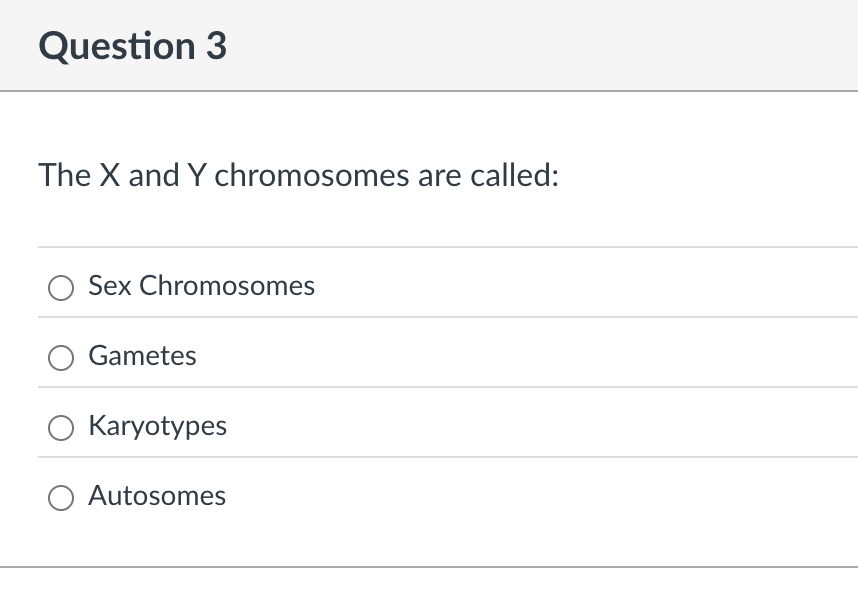Screen dimensions: 858x602
Task: Click the Autosomes answer label text
Action: coord(157,496)
